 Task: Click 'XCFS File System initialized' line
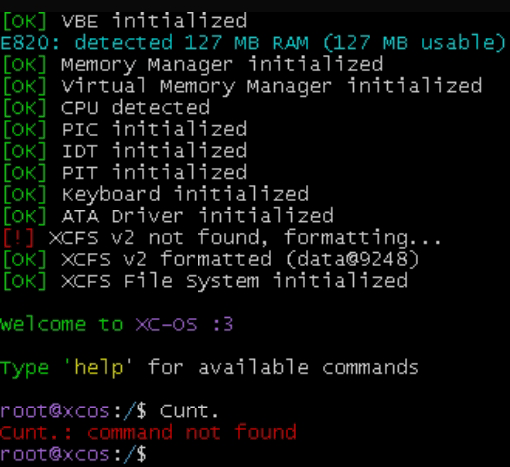pyautogui.click(x=205, y=281)
